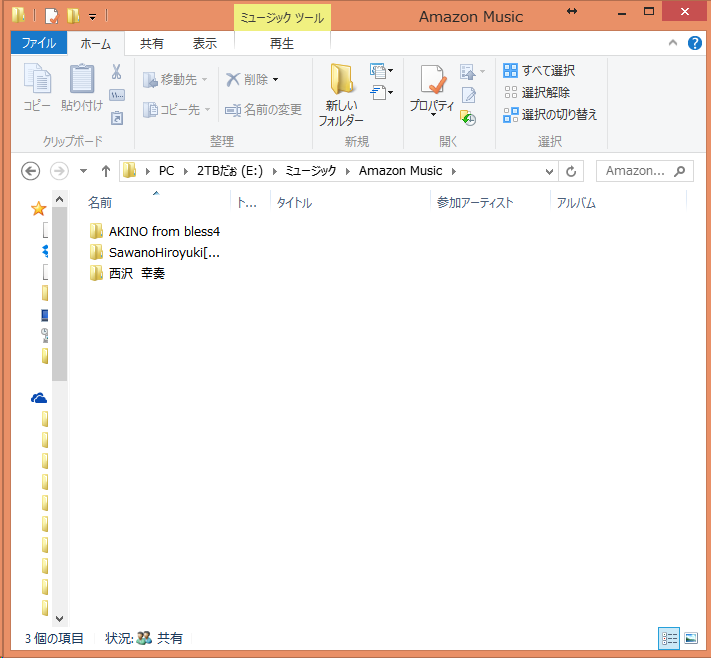Click the navigation pane scrollbar down arrow
Image resolution: width=711 pixels, height=658 pixels.
pyautogui.click(x=59, y=619)
